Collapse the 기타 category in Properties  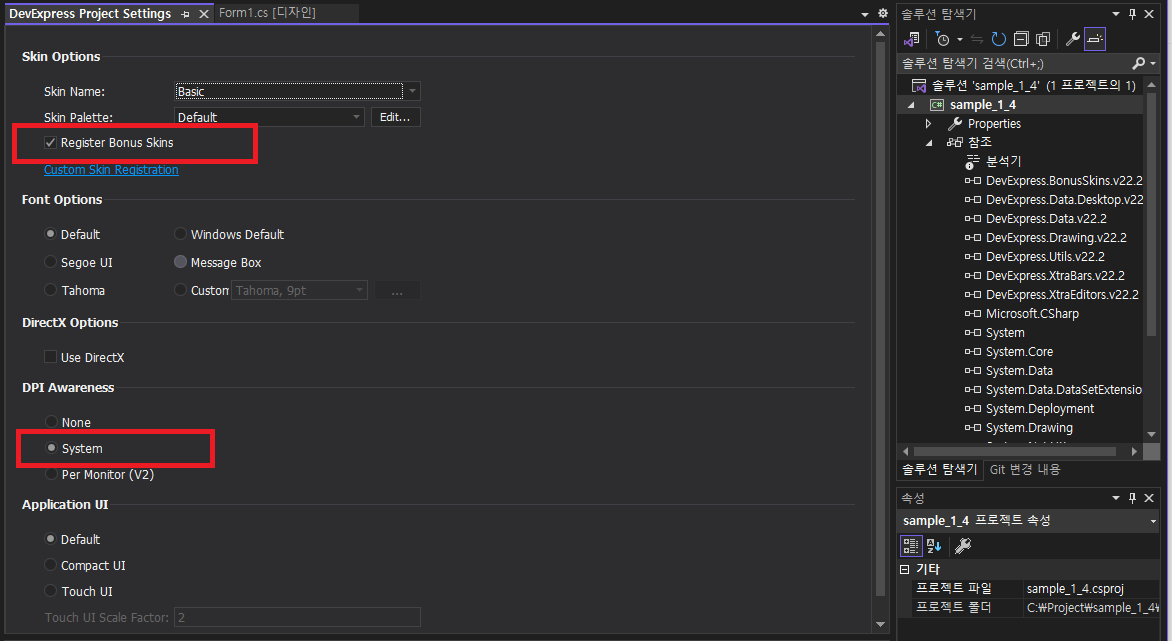(x=904, y=569)
